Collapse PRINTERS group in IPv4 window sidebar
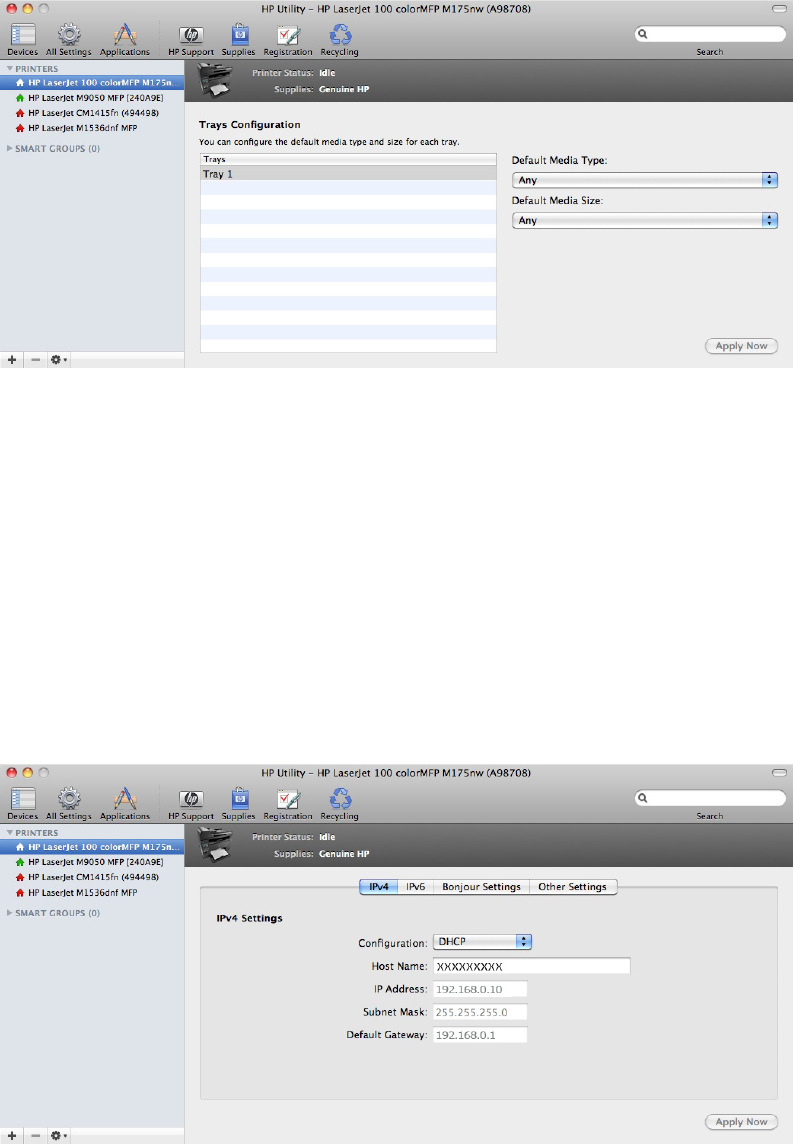 point(9,832)
